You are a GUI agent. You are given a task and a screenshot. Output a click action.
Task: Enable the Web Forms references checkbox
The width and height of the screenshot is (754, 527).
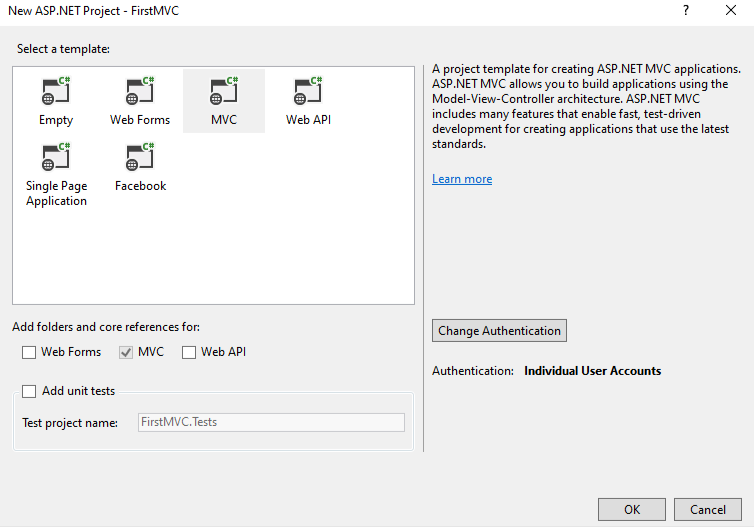tap(29, 352)
